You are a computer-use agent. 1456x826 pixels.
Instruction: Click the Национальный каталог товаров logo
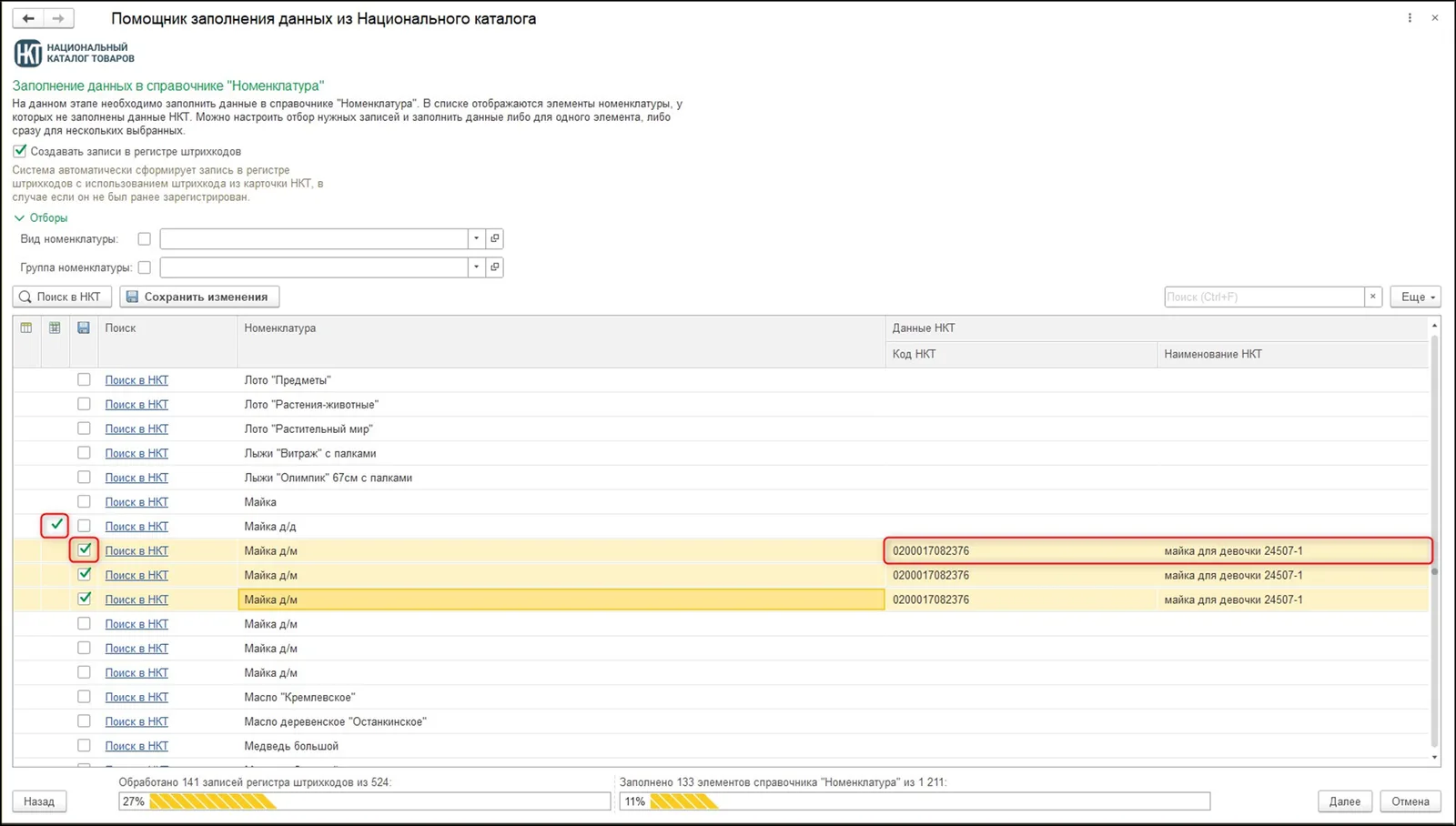[75, 53]
